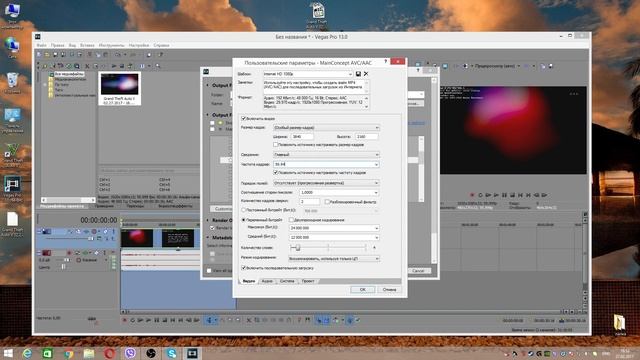Viewport: 640px width, 360px height.
Task: Enable the deblocking filter checkbox
Action: click(327, 202)
